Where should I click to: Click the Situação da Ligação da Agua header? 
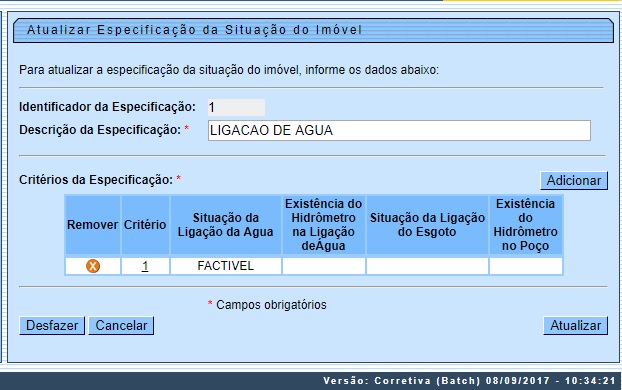click(226, 225)
